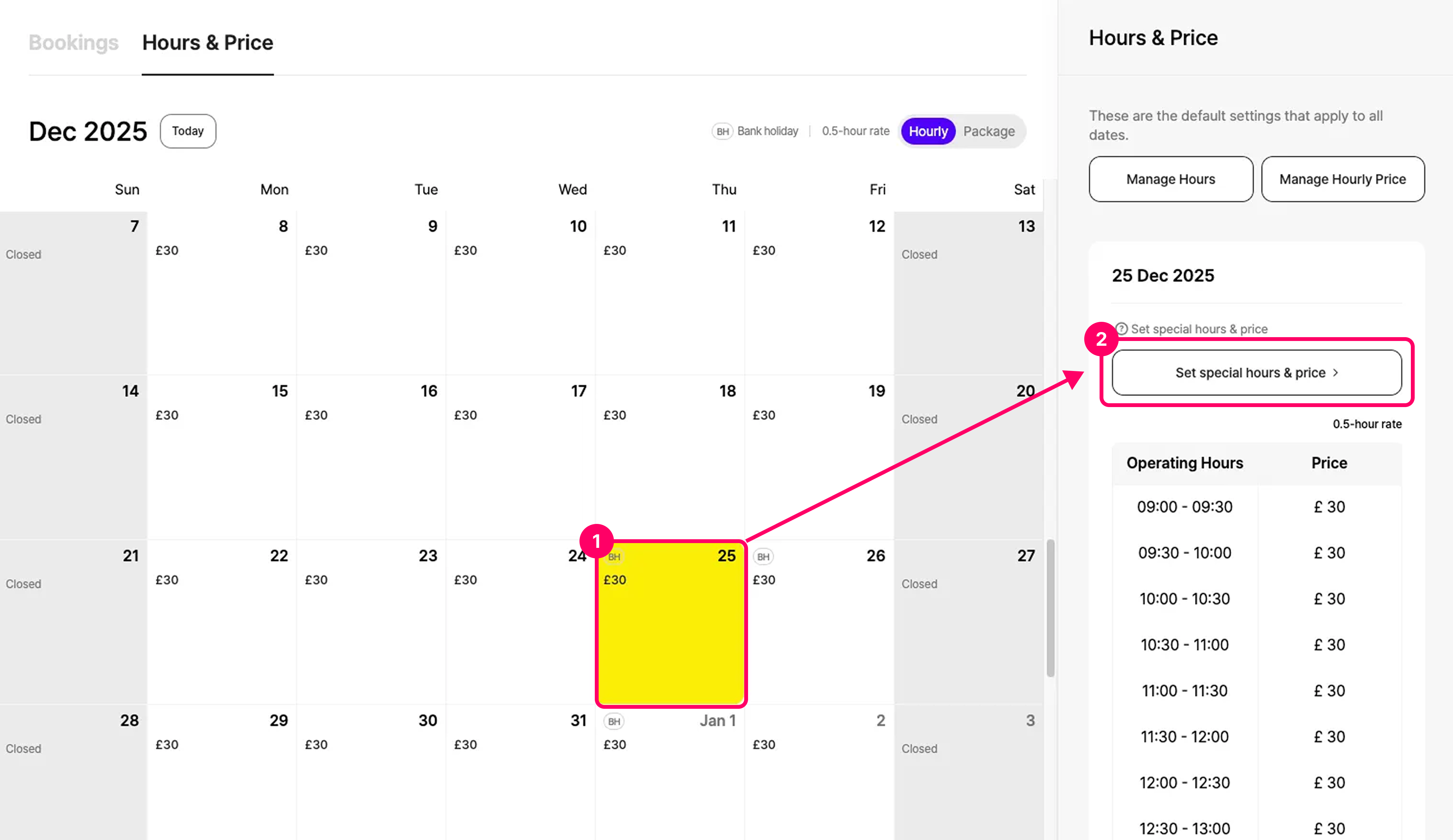Click the BH bank holiday legend icon
Image resolution: width=1453 pixels, height=840 pixels.
point(722,132)
